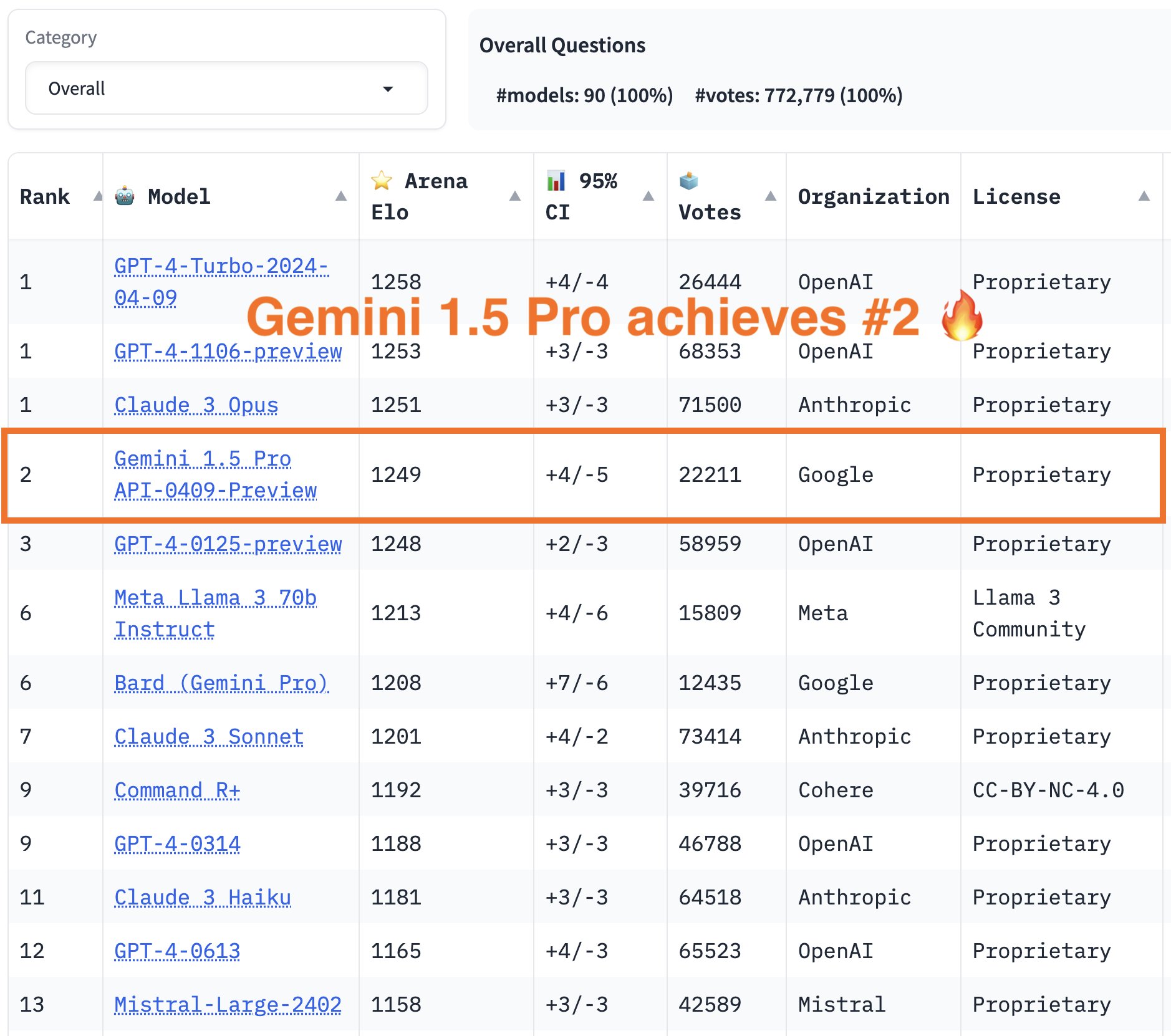The height and width of the screenshot is (1036, 1171).
Task: Open the Claude 3 Opus link
Action: pos(196,405)
